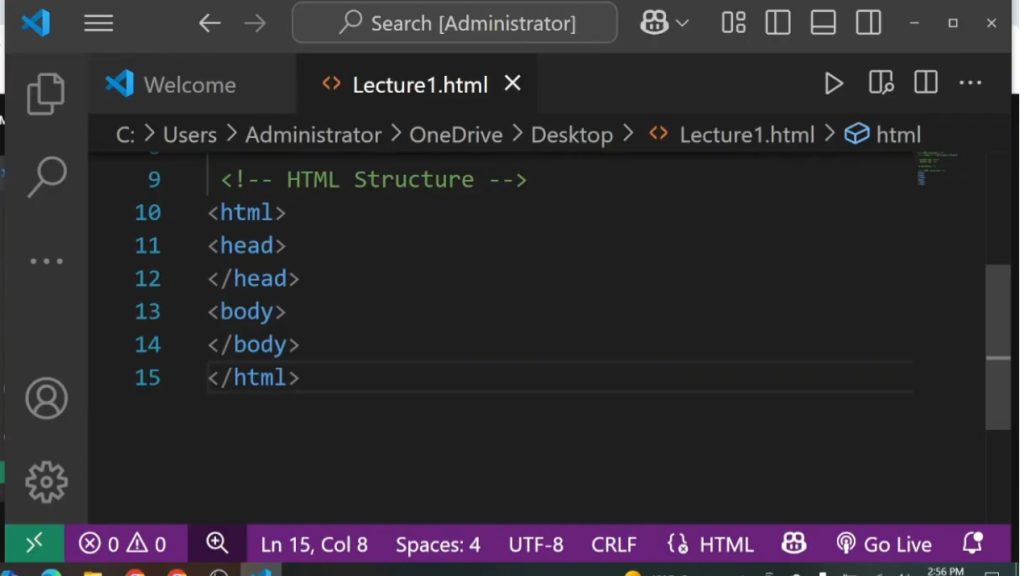1024x576 pixels.
Task: Open the remote window indicator
Action: coord(35,543)
